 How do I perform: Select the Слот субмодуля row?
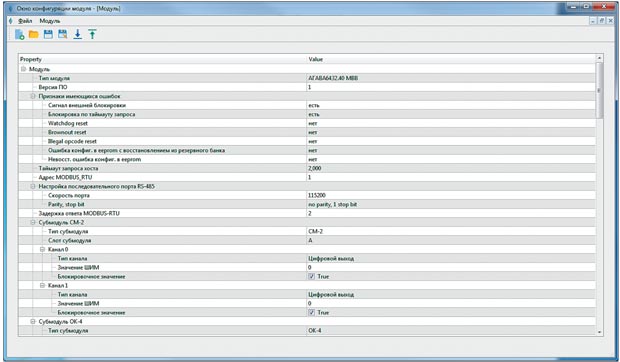pos(307,240)
